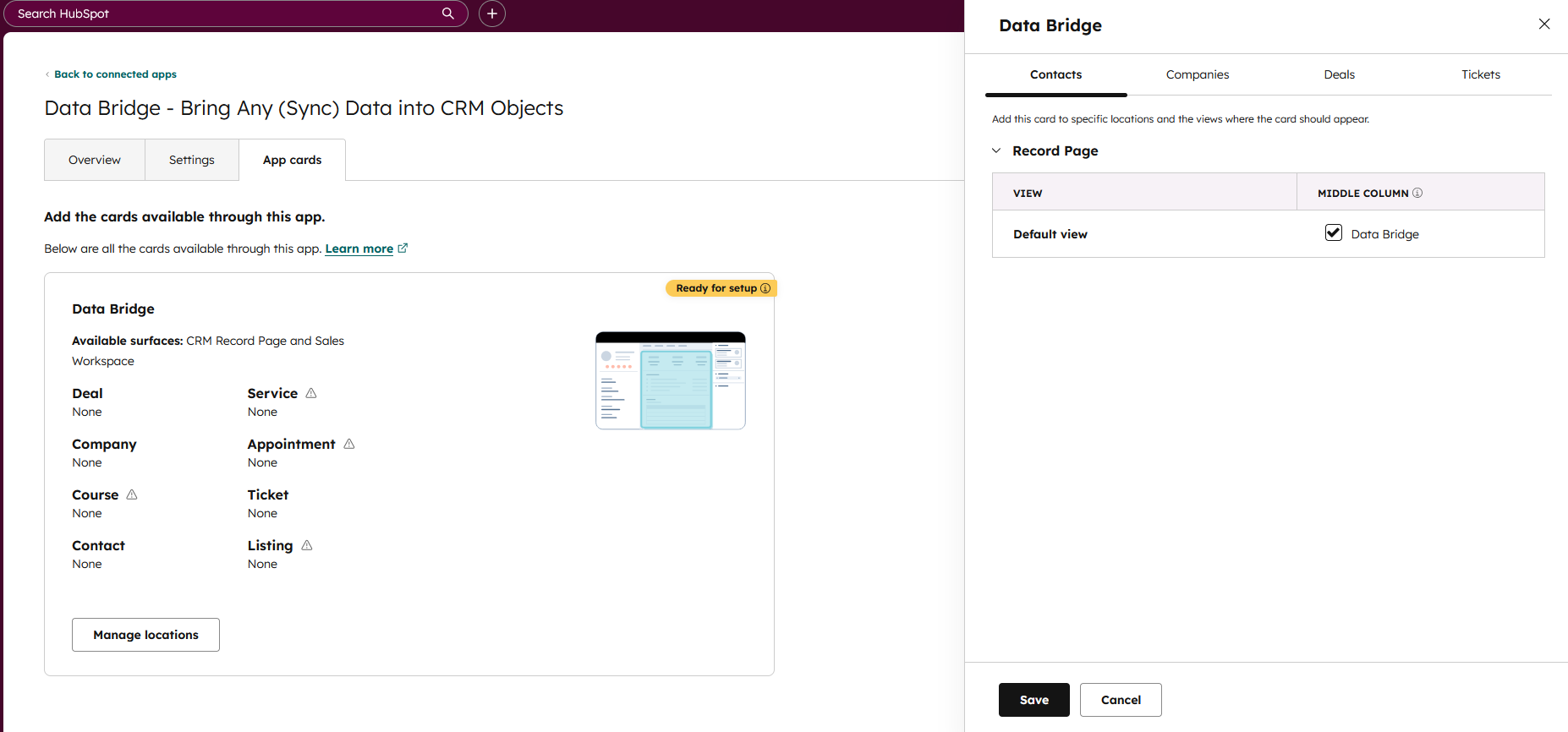Click the info icon on Ready for setup badge
1568x732 pixels.
[x=765, y=288]
